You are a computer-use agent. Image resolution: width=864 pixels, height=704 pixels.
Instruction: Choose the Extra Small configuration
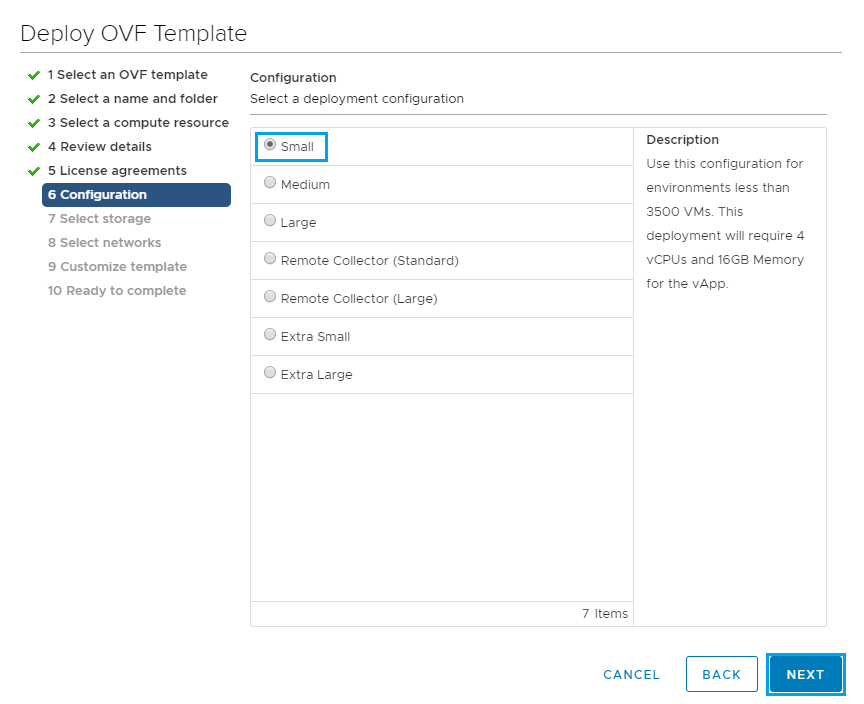coord(270,335)
